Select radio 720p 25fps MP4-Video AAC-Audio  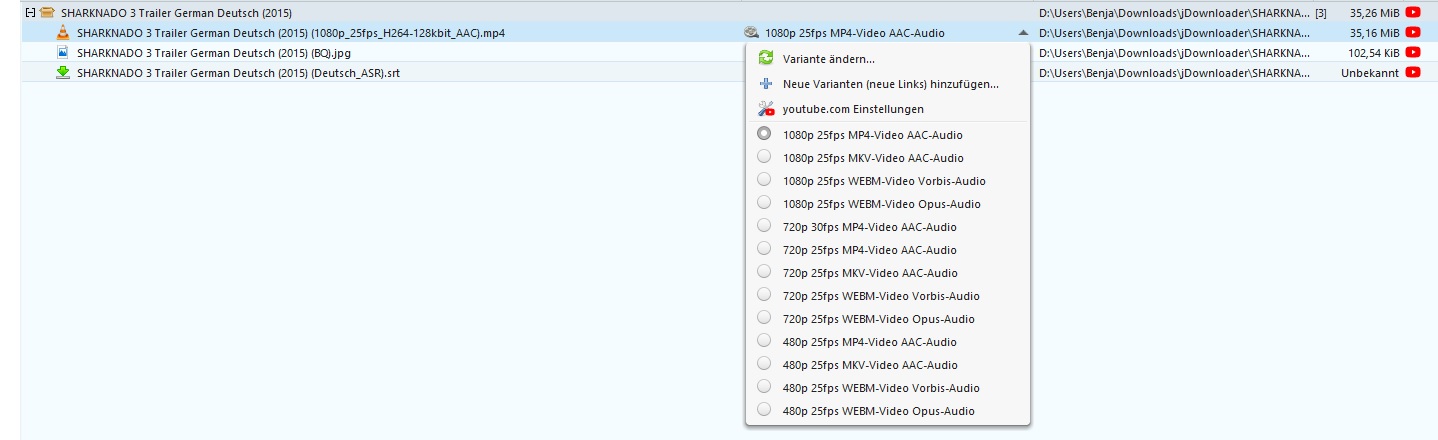(764, 248)
